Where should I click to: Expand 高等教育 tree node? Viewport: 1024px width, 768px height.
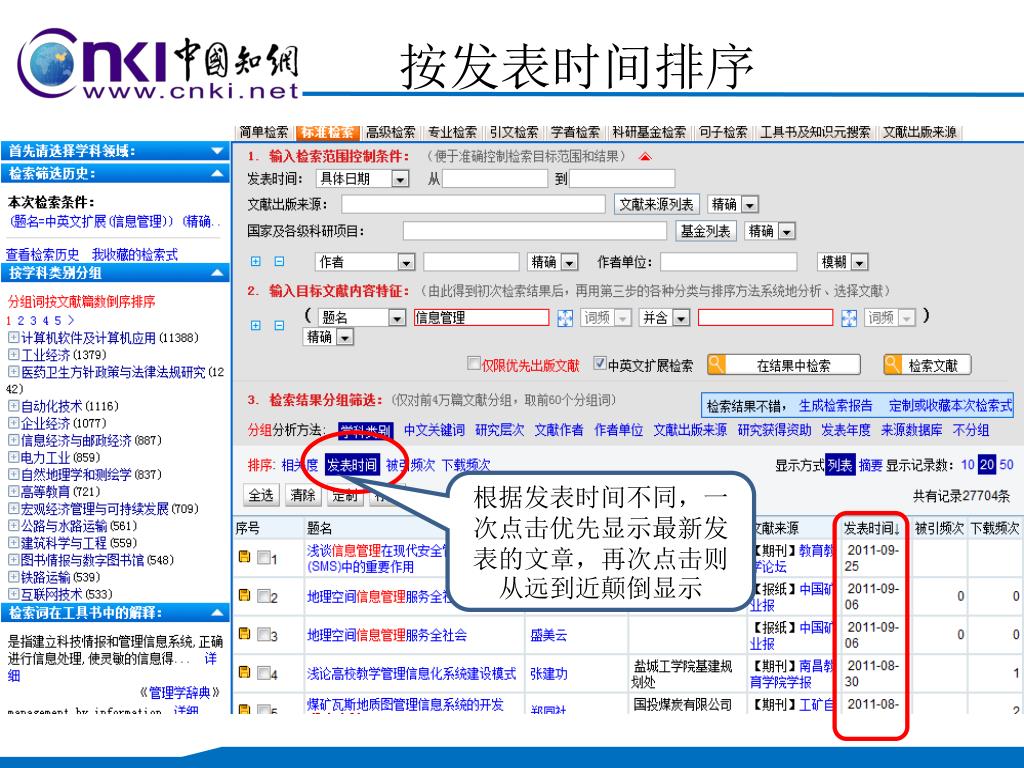coord(13,491)
